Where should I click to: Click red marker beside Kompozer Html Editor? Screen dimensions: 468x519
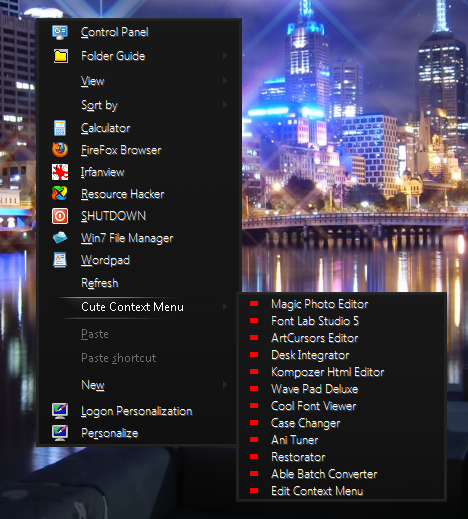254,372
